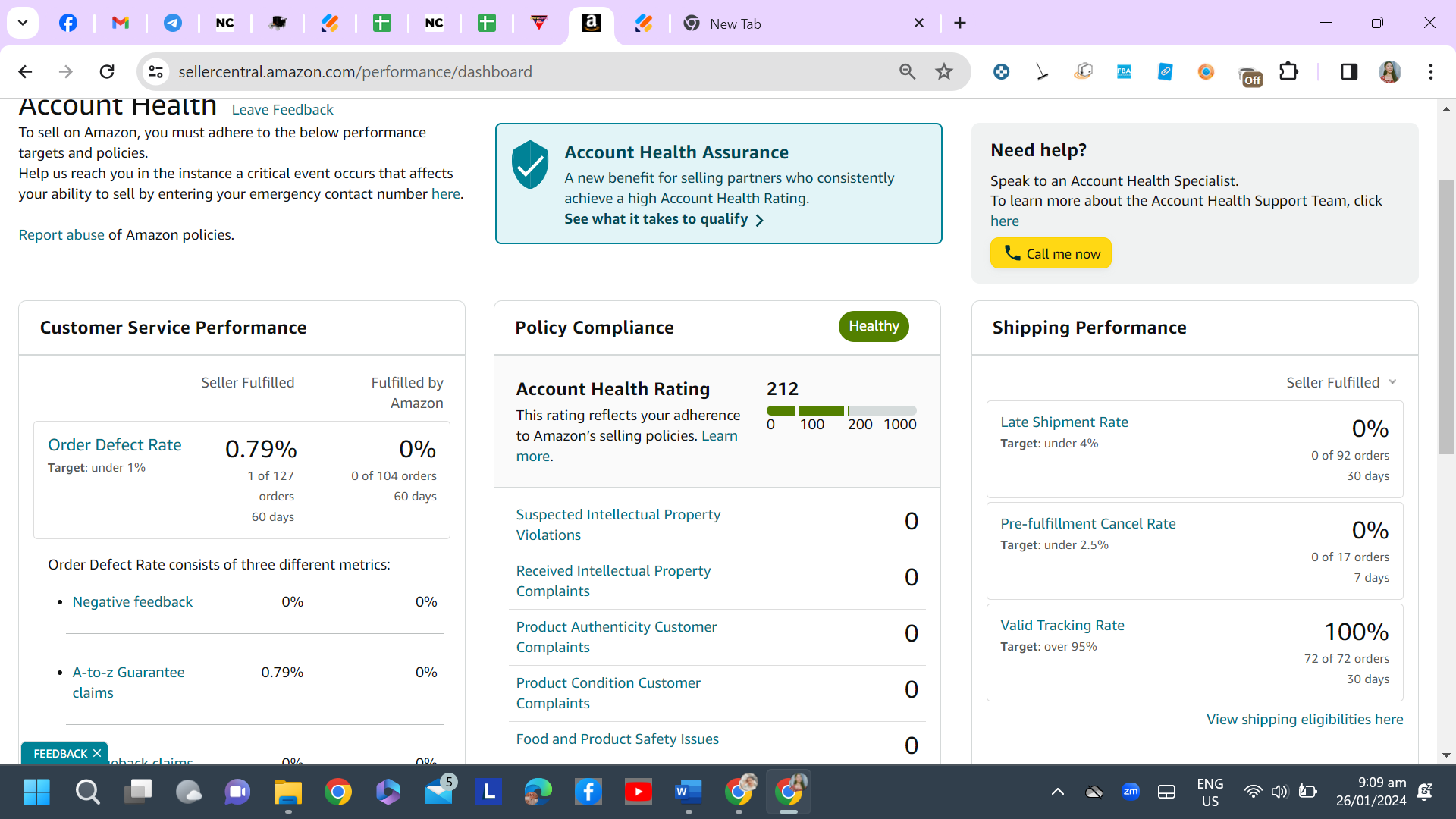
Task: Switch to the Facebook browser tab
Action: click(68, 23)
